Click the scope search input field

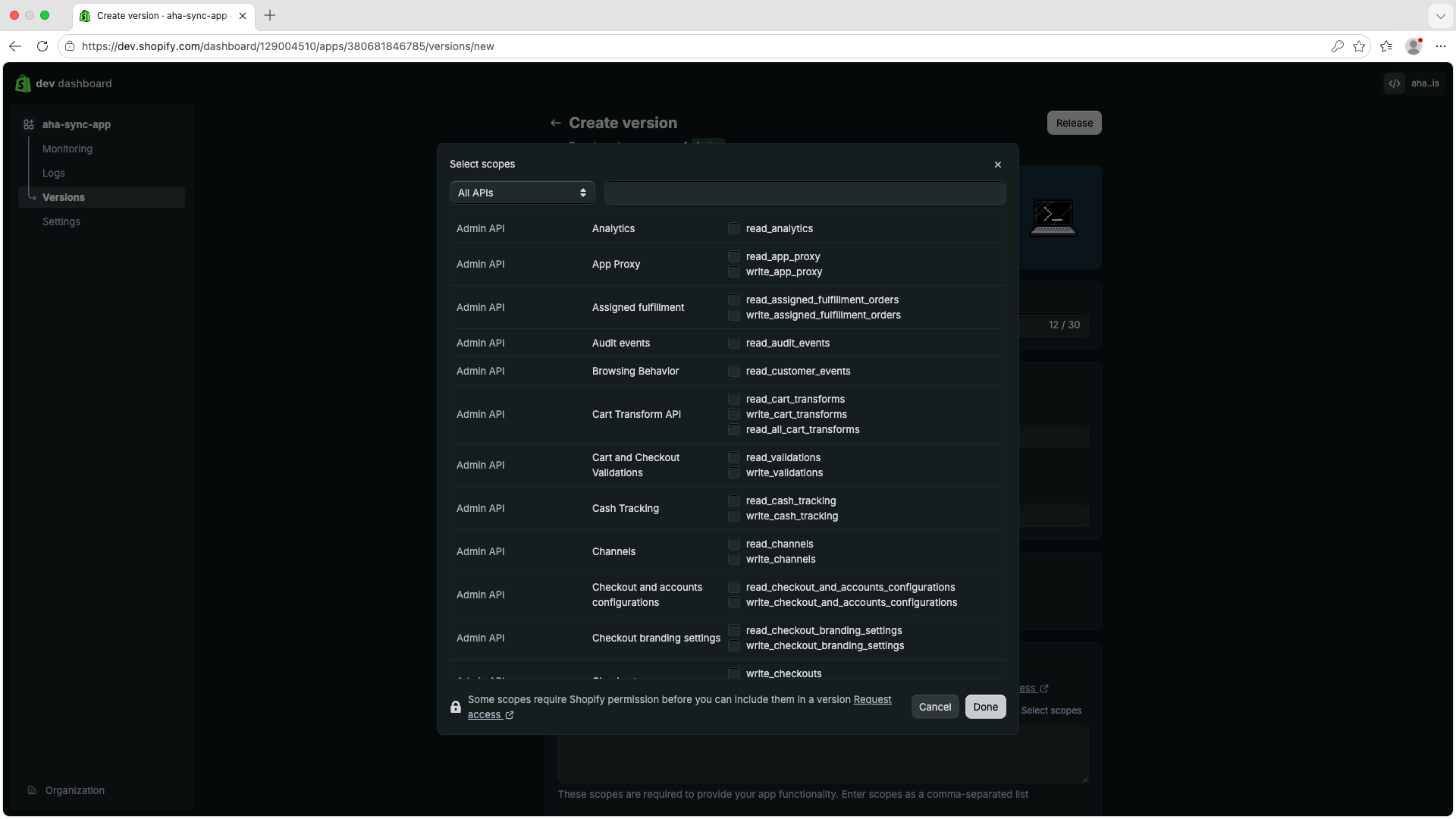(x=805, y=193)
